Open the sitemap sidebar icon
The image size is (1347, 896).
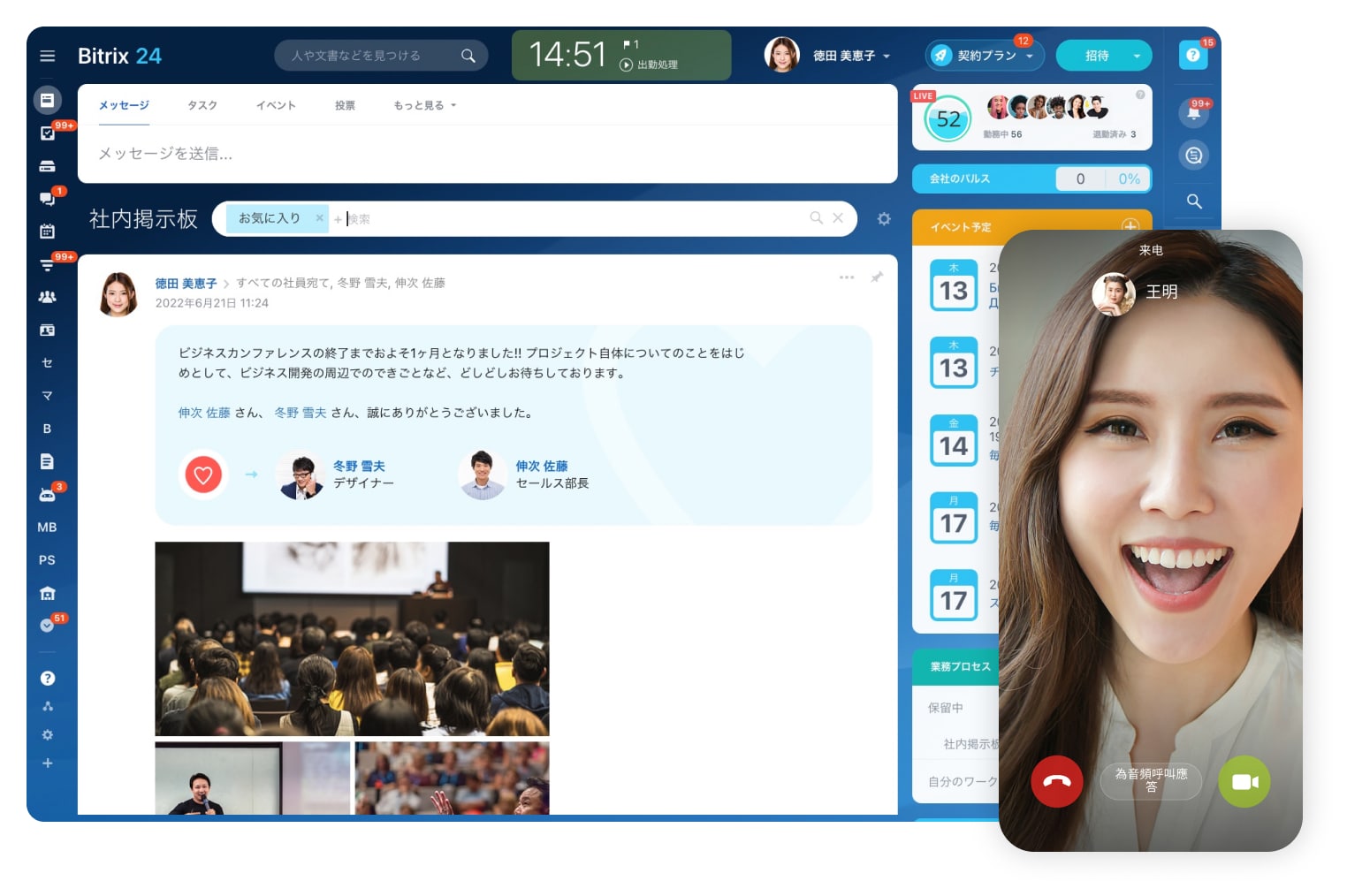click(x=48, y=706)
